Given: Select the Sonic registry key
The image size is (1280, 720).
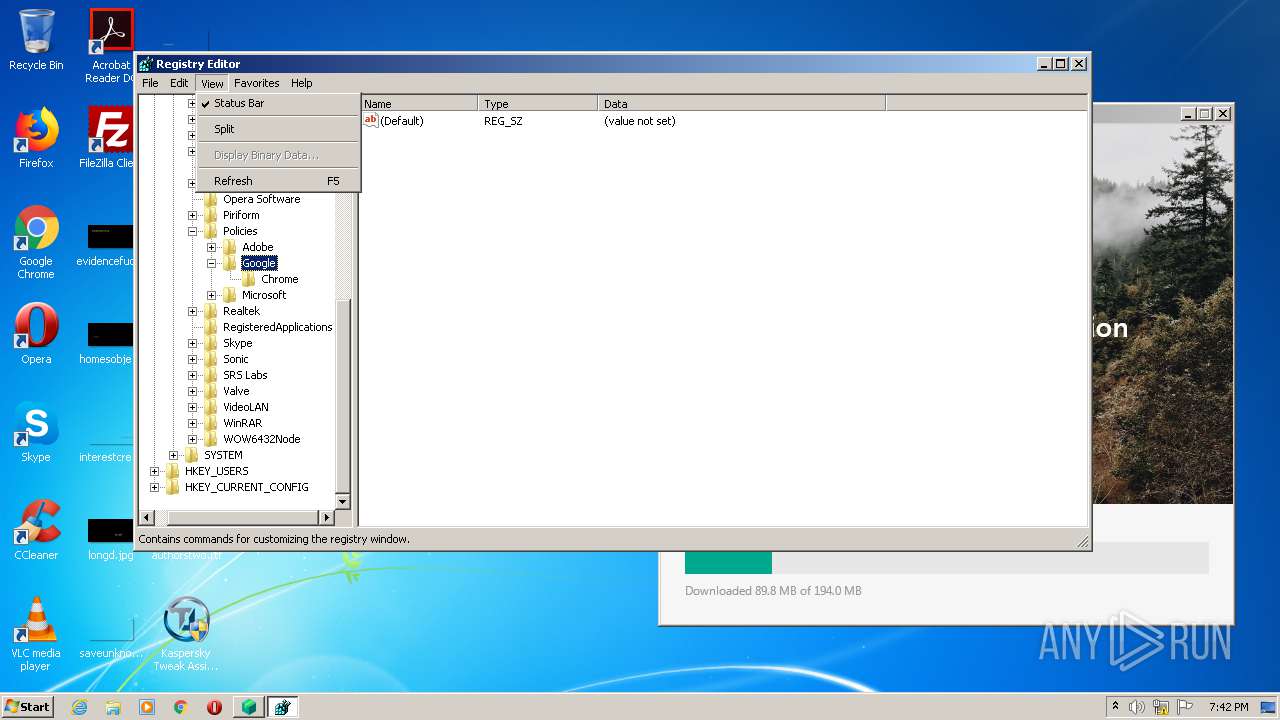Looking at the screenshot, I should (236, 359).
